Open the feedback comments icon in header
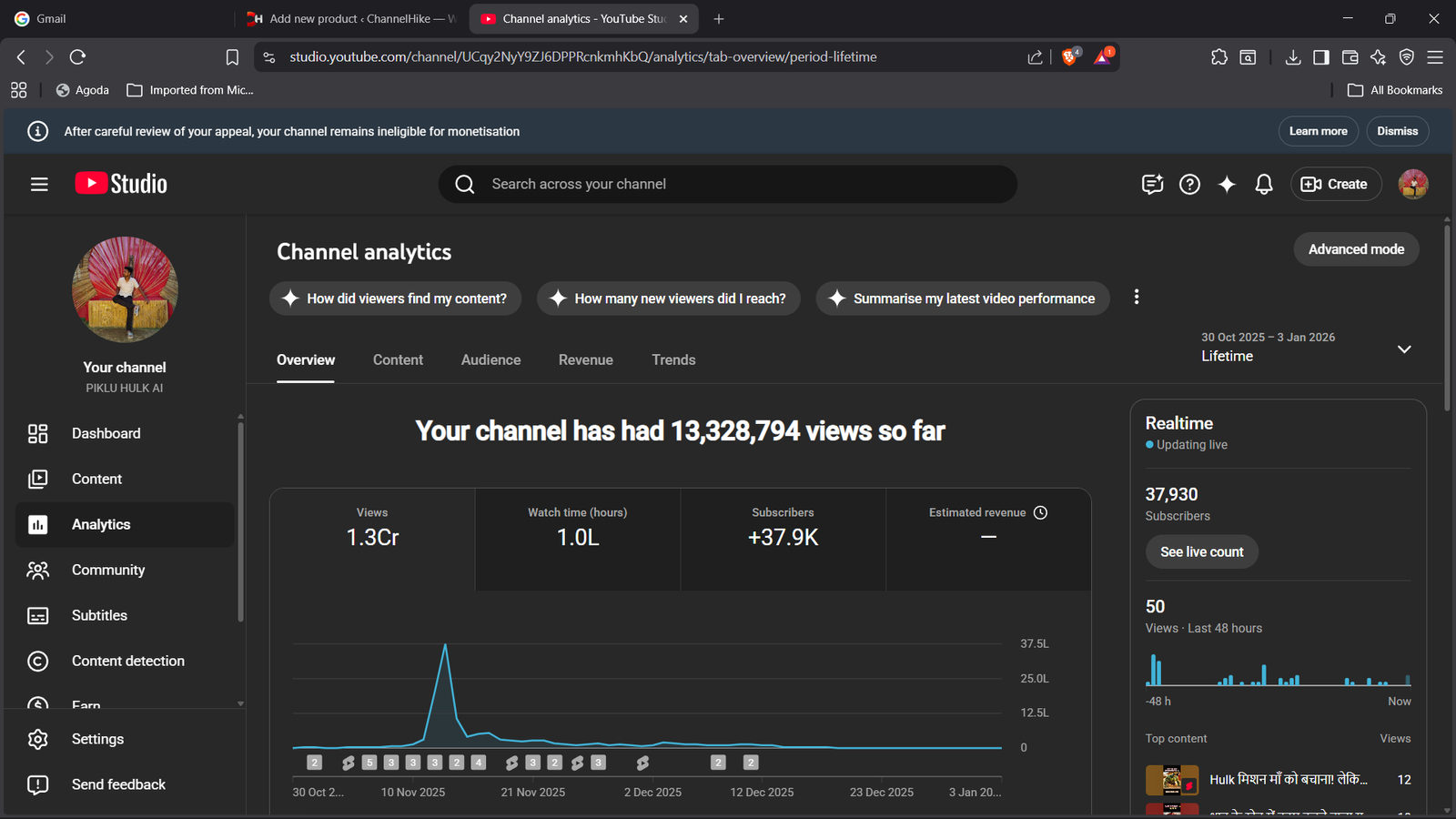Screen dimensions: 1456x819 (1152, 184)
